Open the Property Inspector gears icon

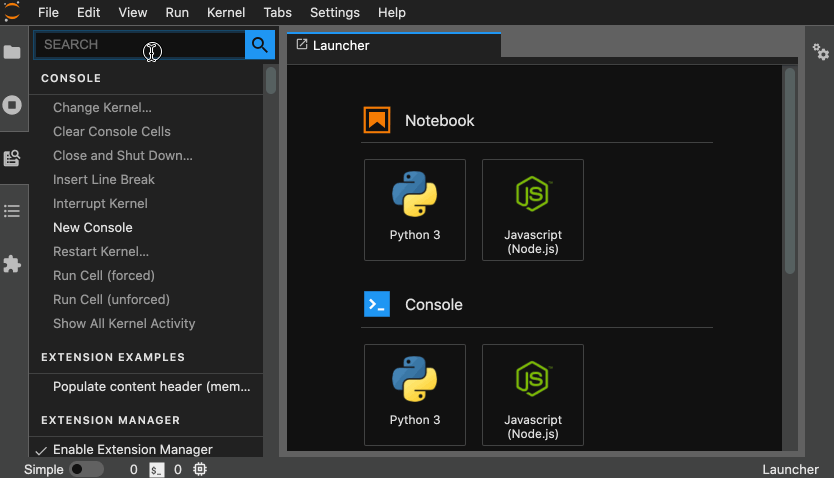[820, 52]
